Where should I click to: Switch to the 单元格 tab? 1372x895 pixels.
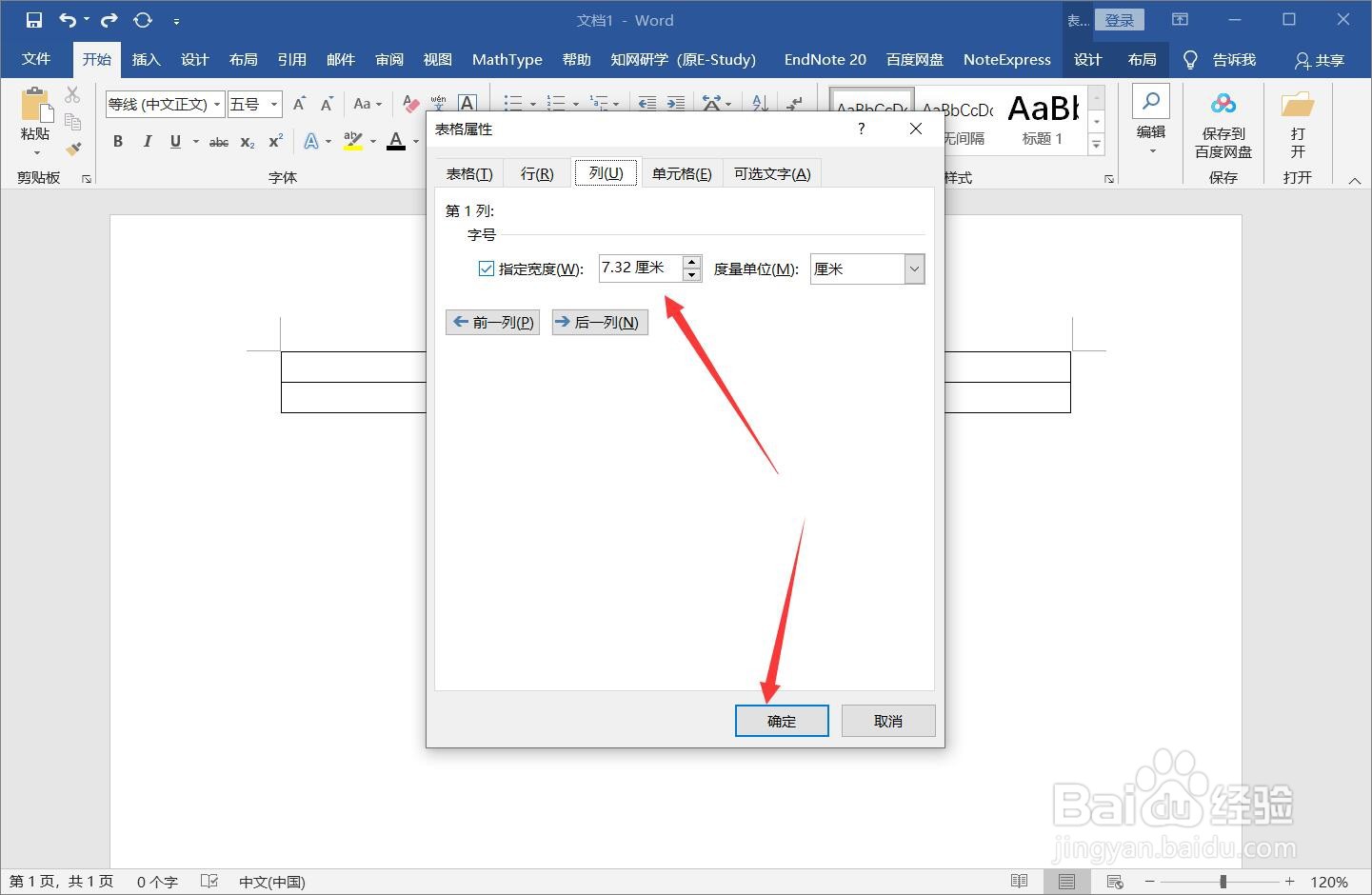coord(682,172)
